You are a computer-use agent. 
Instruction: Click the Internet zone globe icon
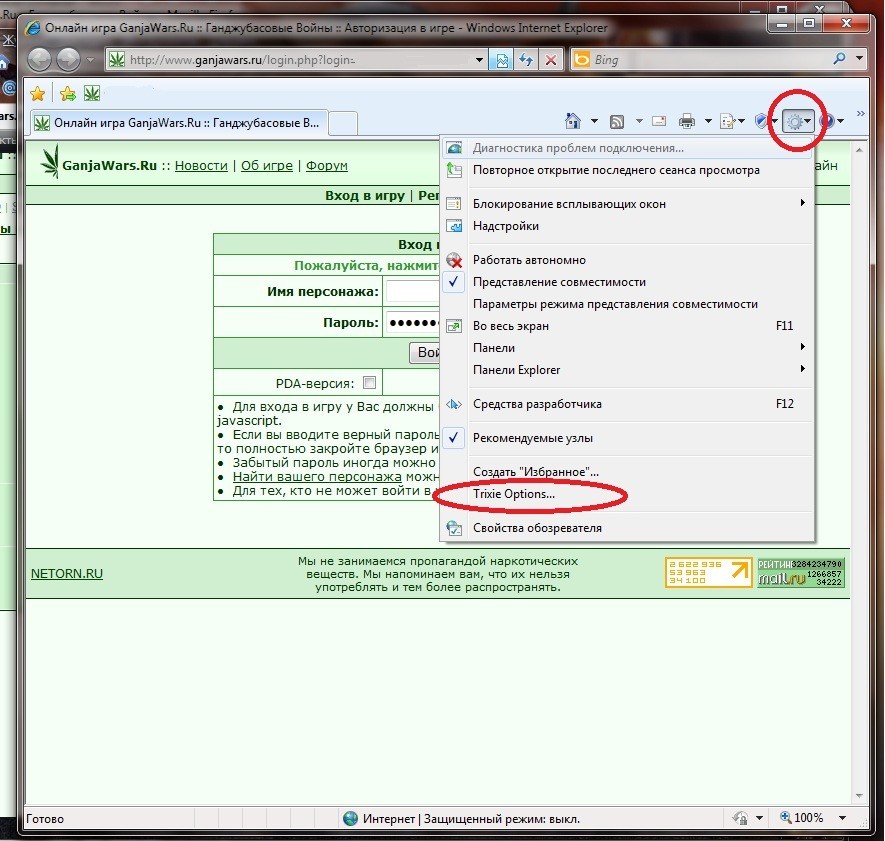[351, 818]
